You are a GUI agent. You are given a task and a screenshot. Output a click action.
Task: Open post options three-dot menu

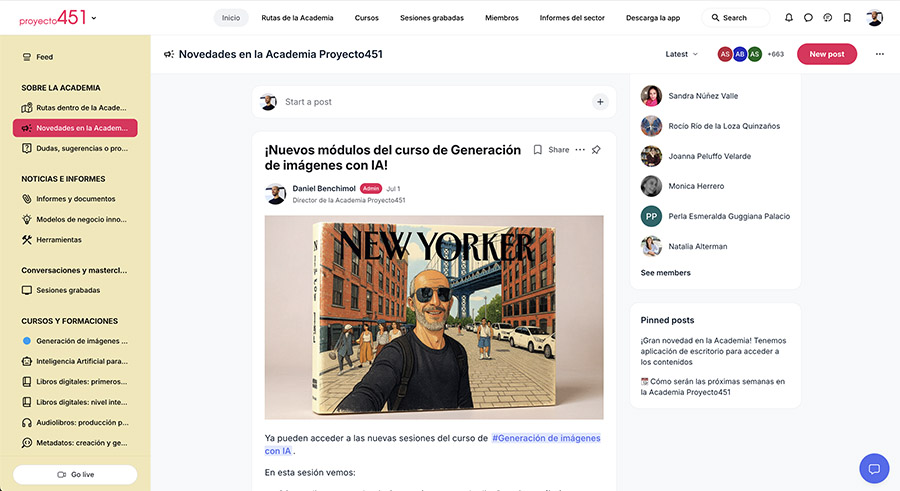coord(580,150)
